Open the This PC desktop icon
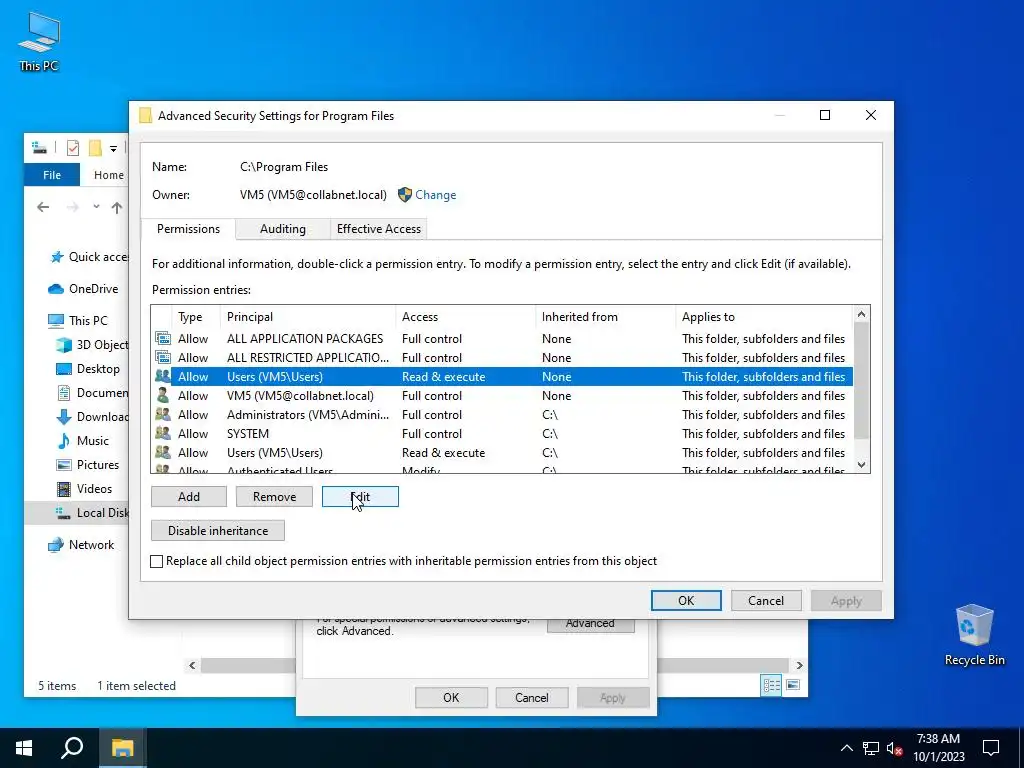The image size is (1024, 768). [x=39, y=42]
